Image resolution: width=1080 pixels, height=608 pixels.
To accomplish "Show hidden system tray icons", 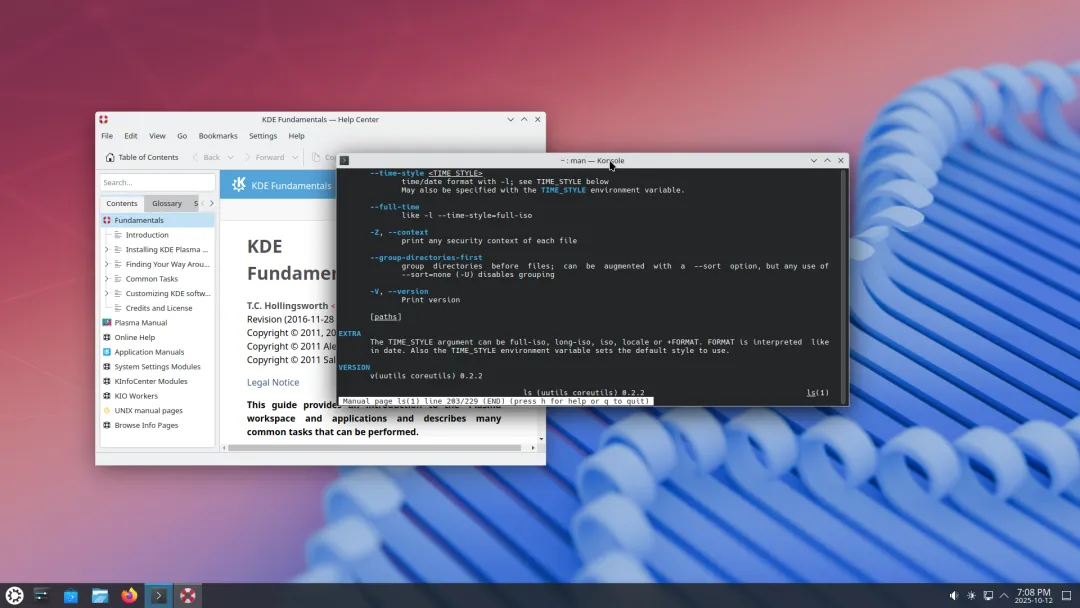I will (x=1004, y=596).
